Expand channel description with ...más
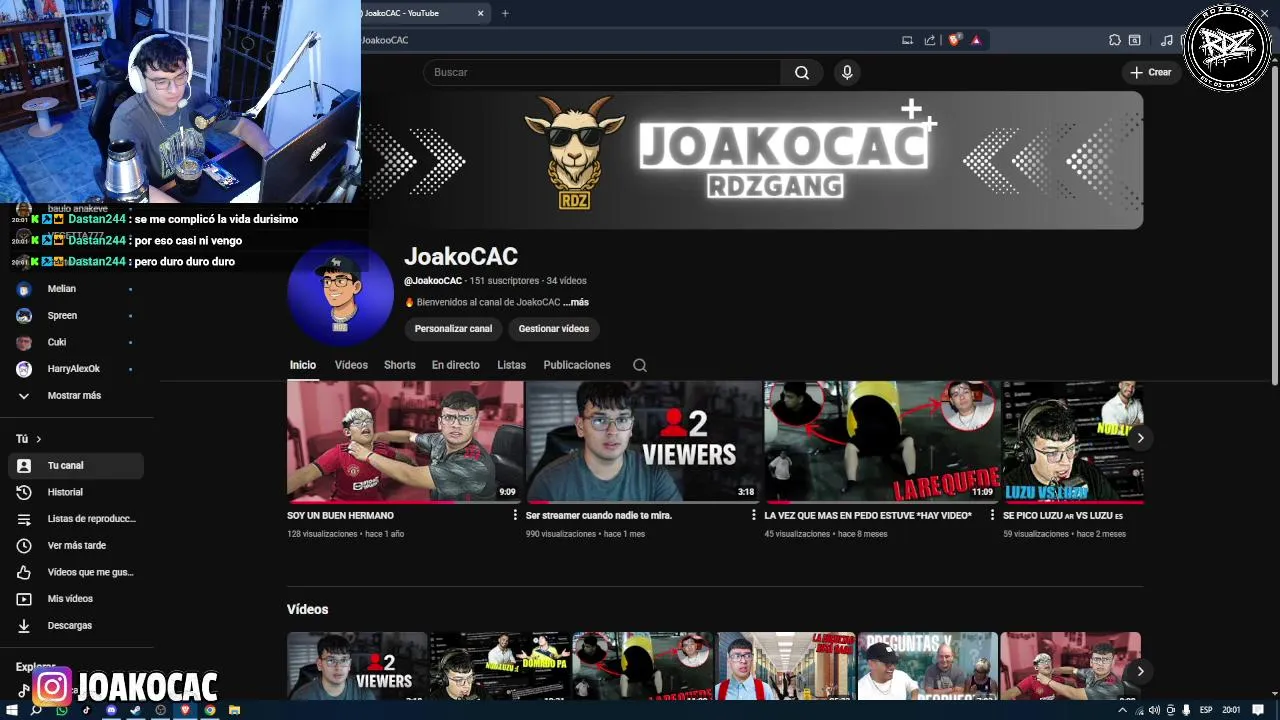The width and height of the screenshot is (1280, 720). point(576,302)
